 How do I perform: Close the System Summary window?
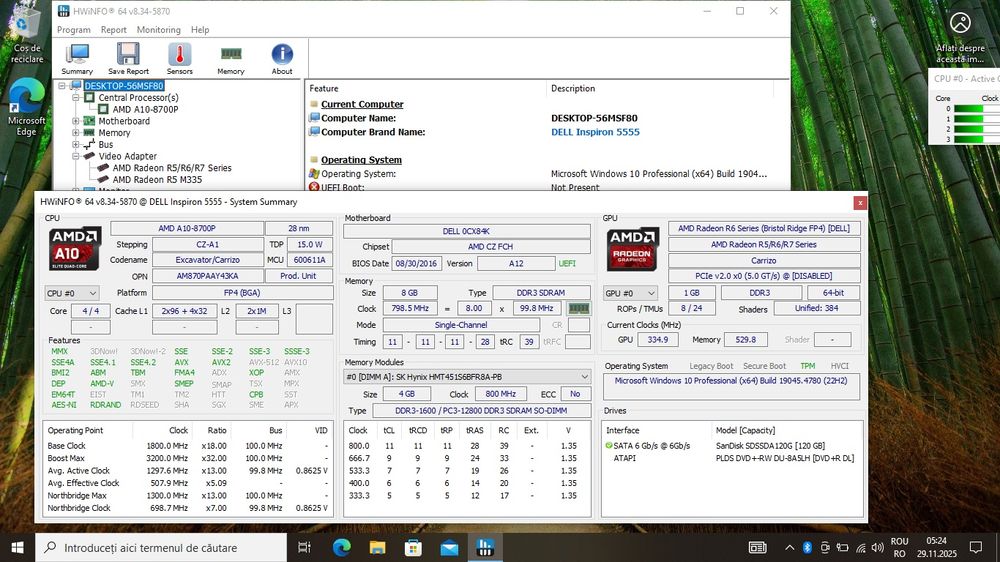860,202
